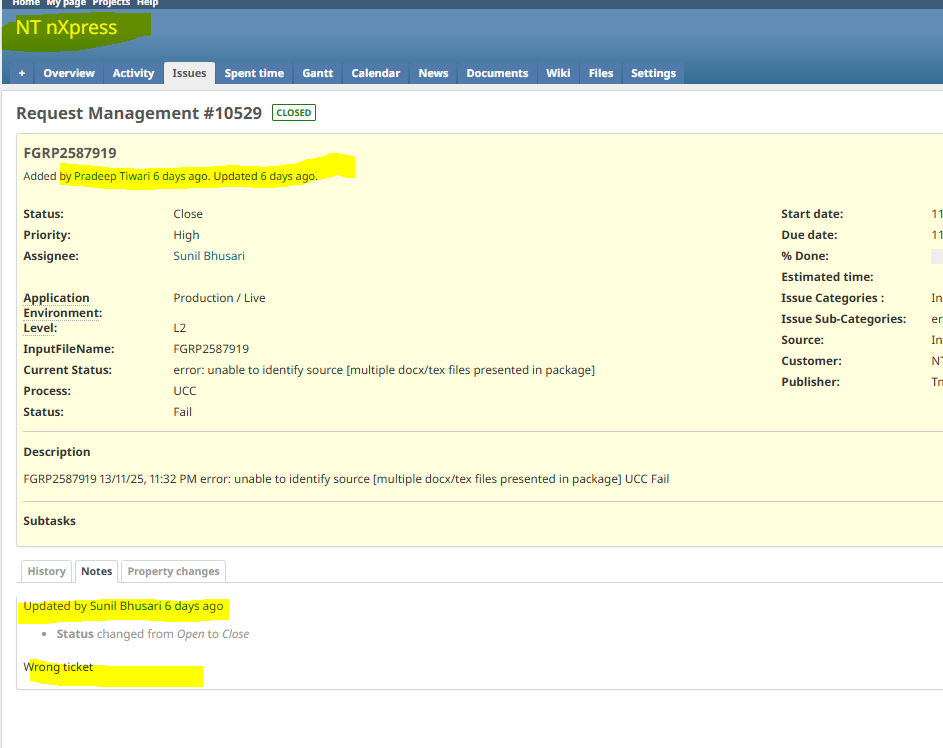Open the Overview tab
The image size is (943, 748).
(x=69, y=73)
